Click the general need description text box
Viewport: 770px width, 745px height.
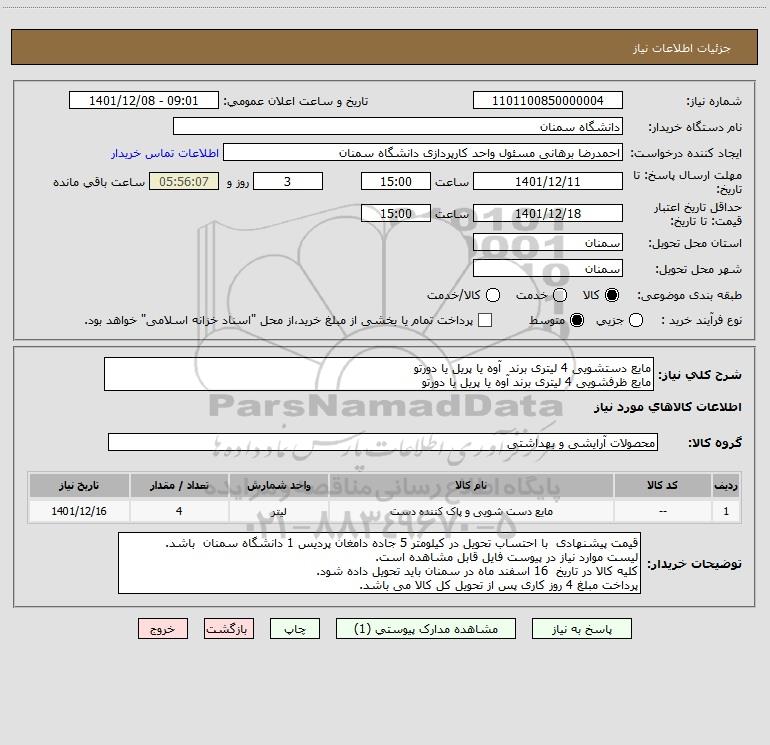click(379, 374)
